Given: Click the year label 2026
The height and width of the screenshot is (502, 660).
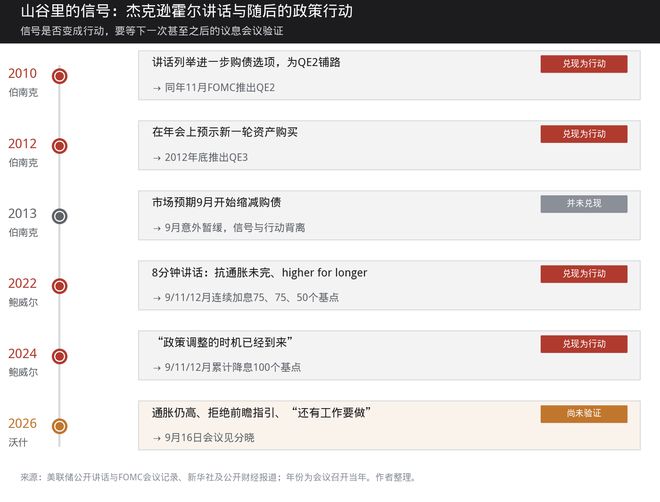Looking at the screenshot, I should coord(22,423).
